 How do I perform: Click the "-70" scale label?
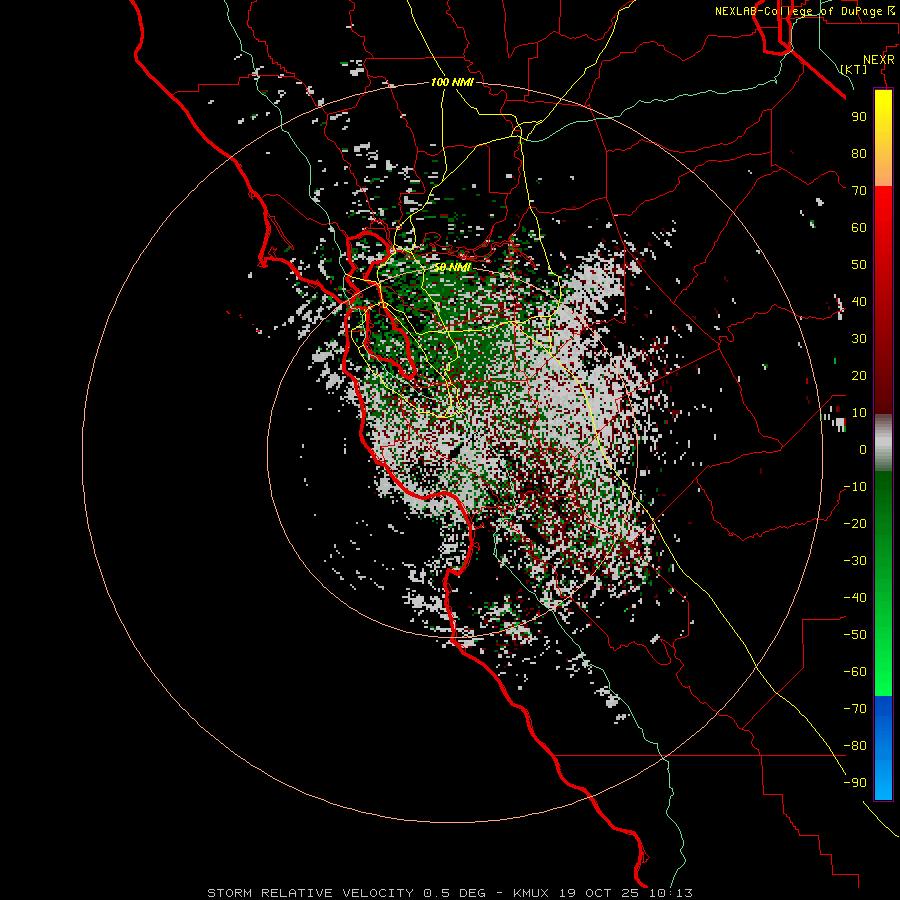(x=855, y=709)
